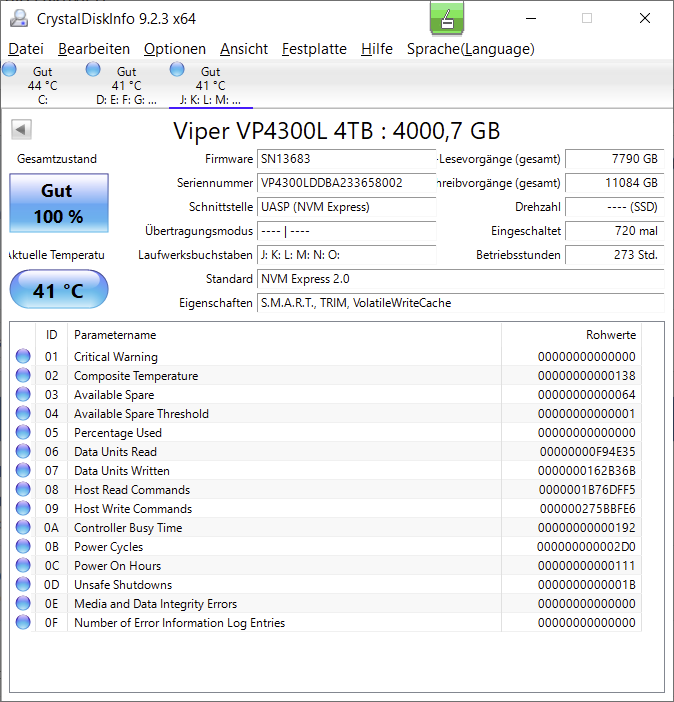Image resolution: width=674 pixels, height=702 pixels.
Task: Click the 41 °C temperature button
Action: 59,289
